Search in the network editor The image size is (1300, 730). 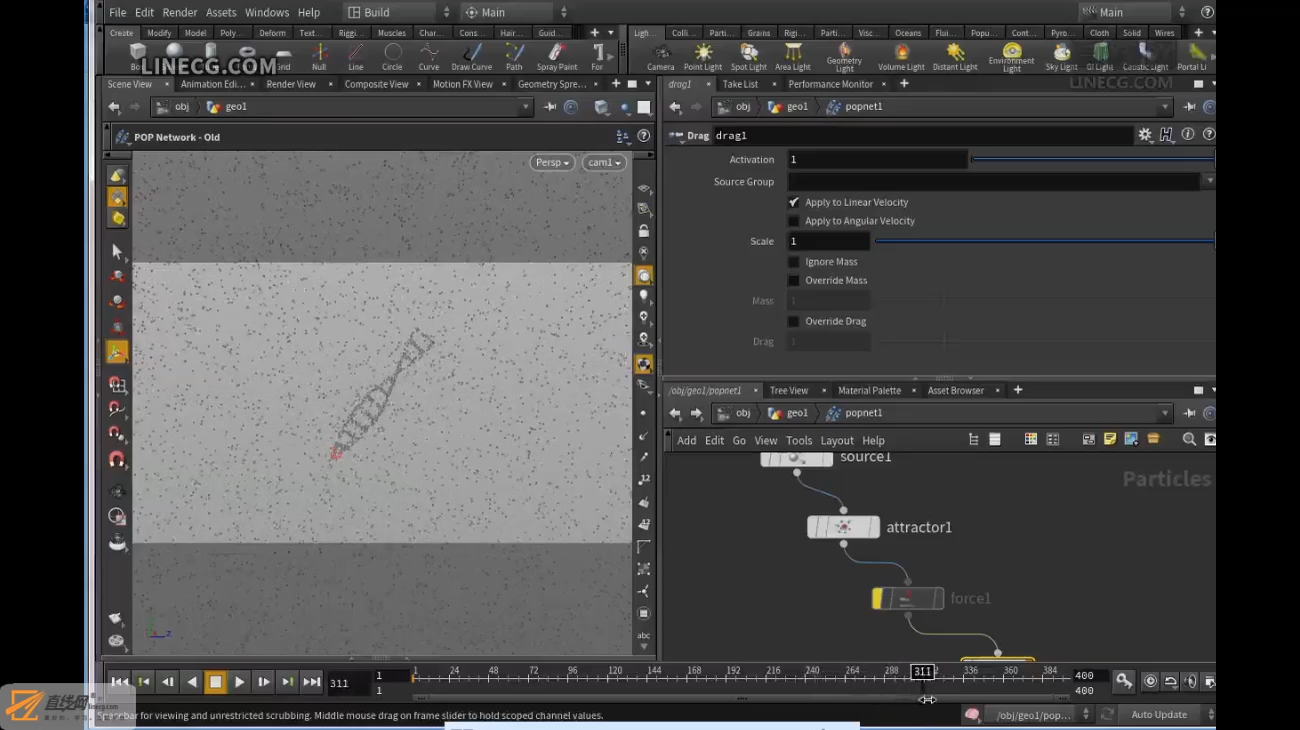click(1189, 439)
